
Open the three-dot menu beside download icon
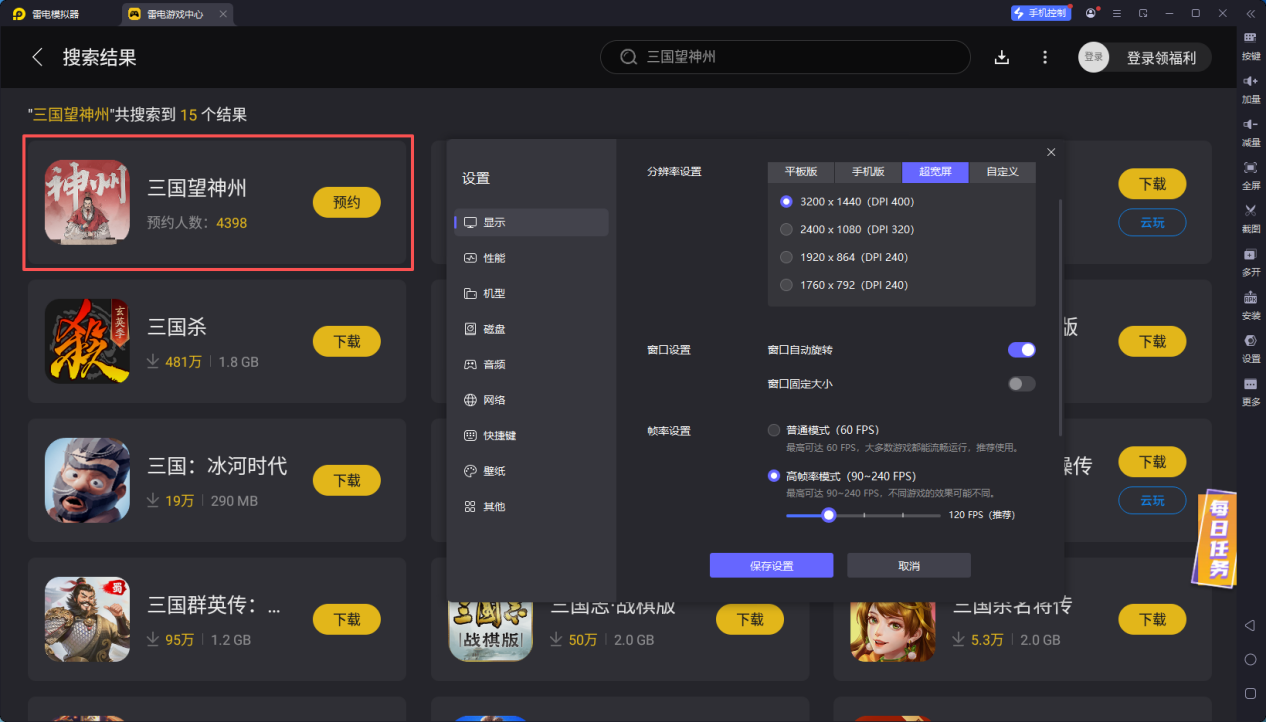click(x=1044, y=57)
